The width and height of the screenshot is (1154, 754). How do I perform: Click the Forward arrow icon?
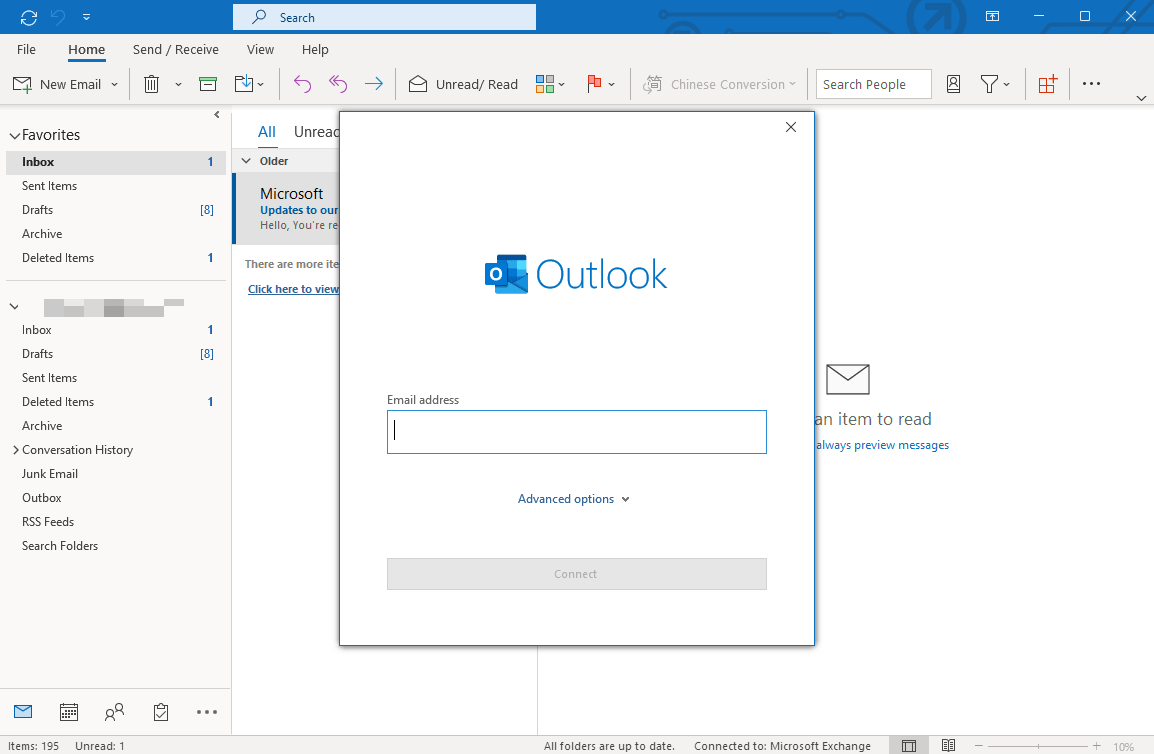(373, 84)
